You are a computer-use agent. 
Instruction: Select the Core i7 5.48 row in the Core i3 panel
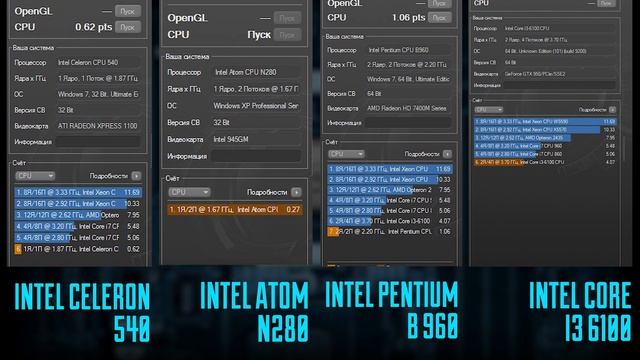(x=545, y=146)
